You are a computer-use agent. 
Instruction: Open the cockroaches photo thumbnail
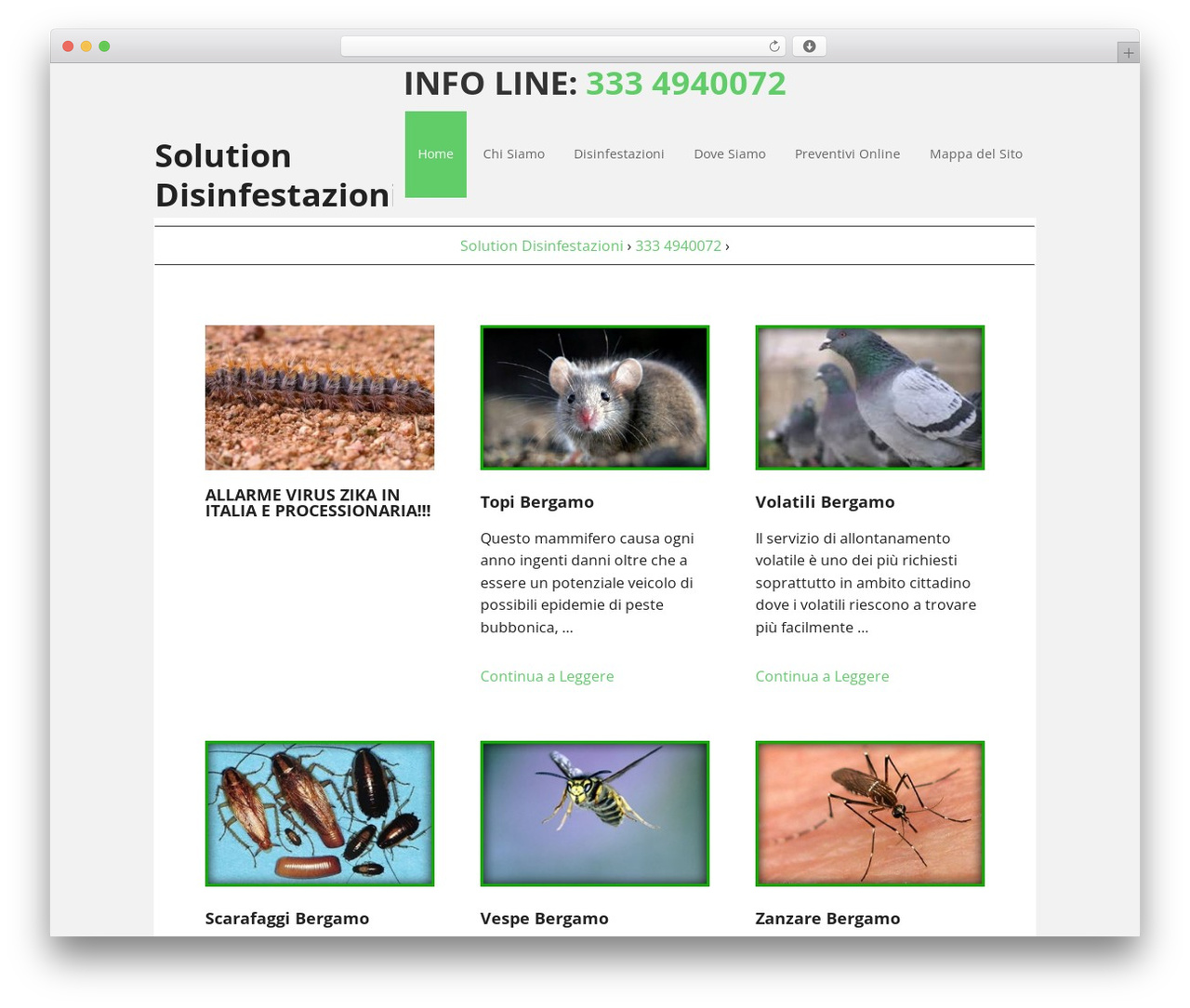[x=320, y=814]
